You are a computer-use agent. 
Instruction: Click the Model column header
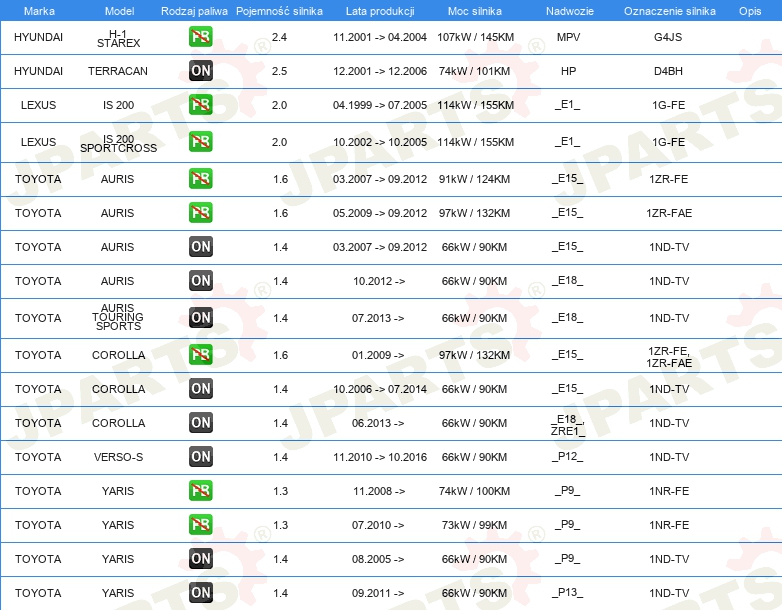(x=119, y=11)
